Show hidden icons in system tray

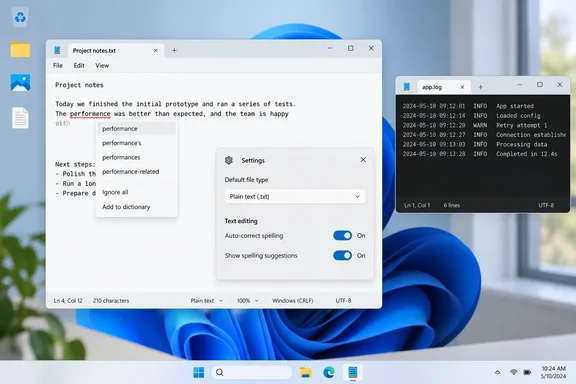[497, 372]
